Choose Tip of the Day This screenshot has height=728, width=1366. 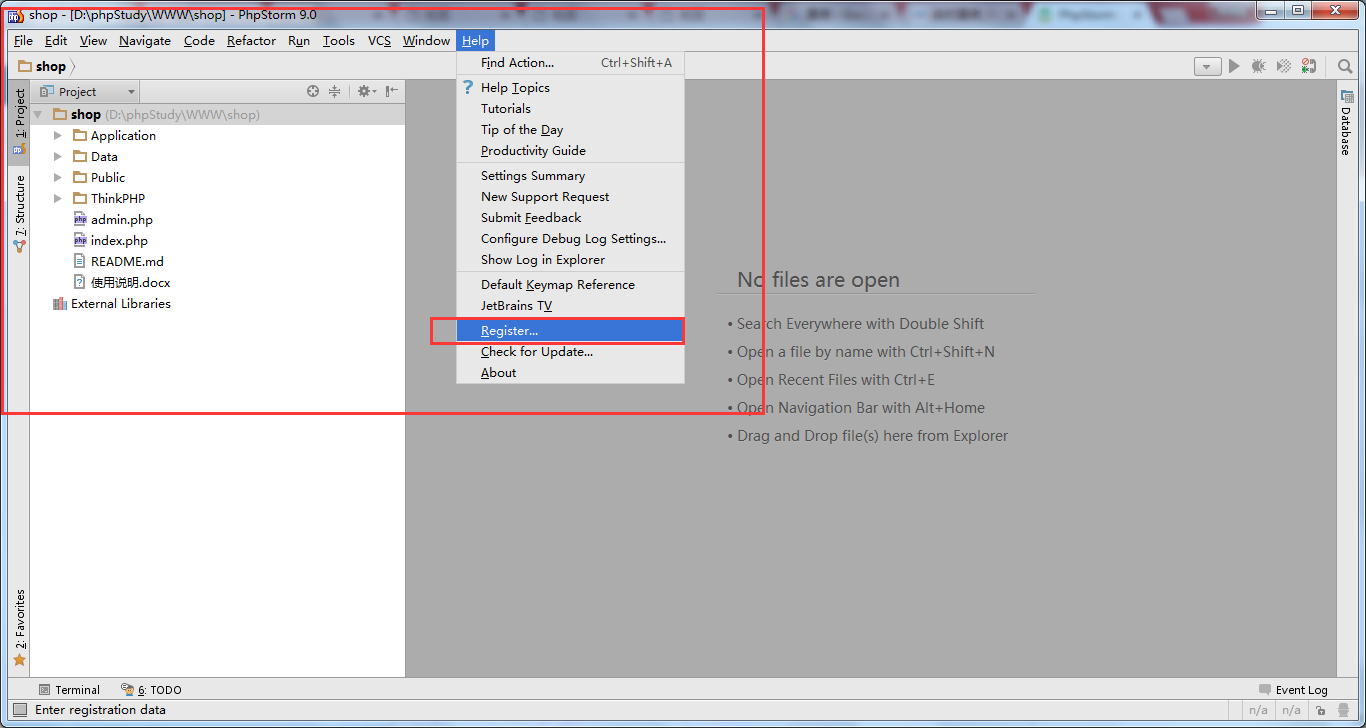pos(570,129)
